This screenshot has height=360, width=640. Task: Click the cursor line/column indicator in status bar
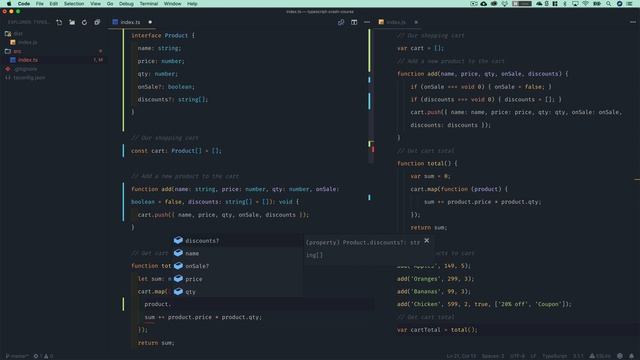click(x=461, y=356)
